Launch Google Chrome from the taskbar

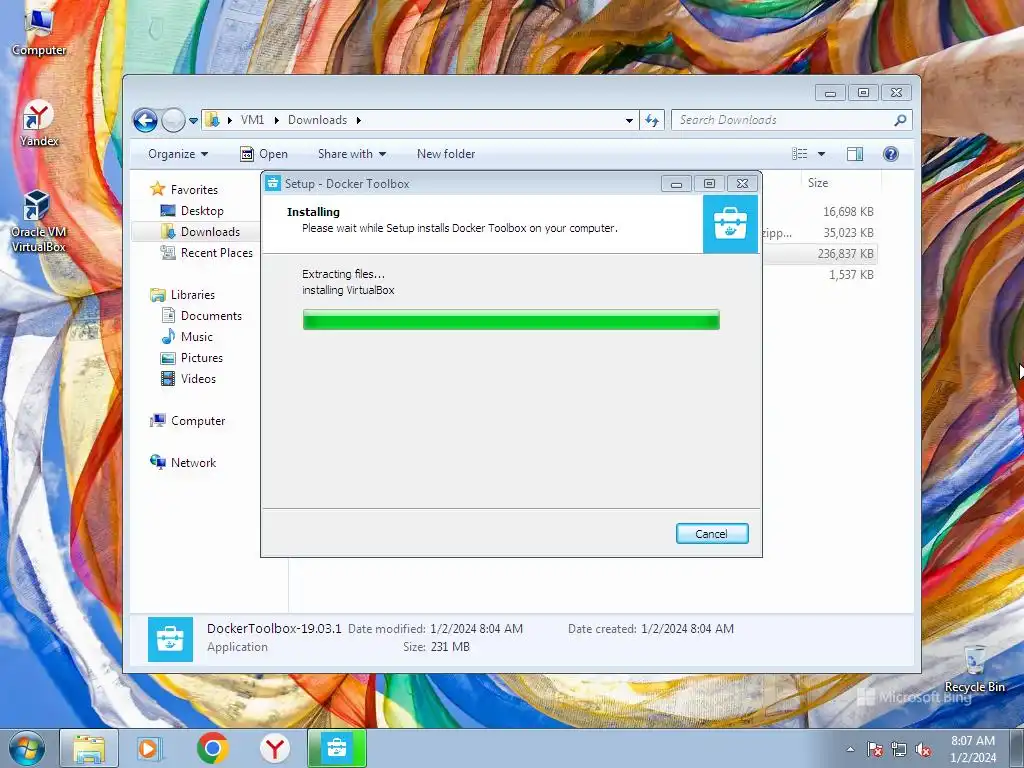click(212, 748)
